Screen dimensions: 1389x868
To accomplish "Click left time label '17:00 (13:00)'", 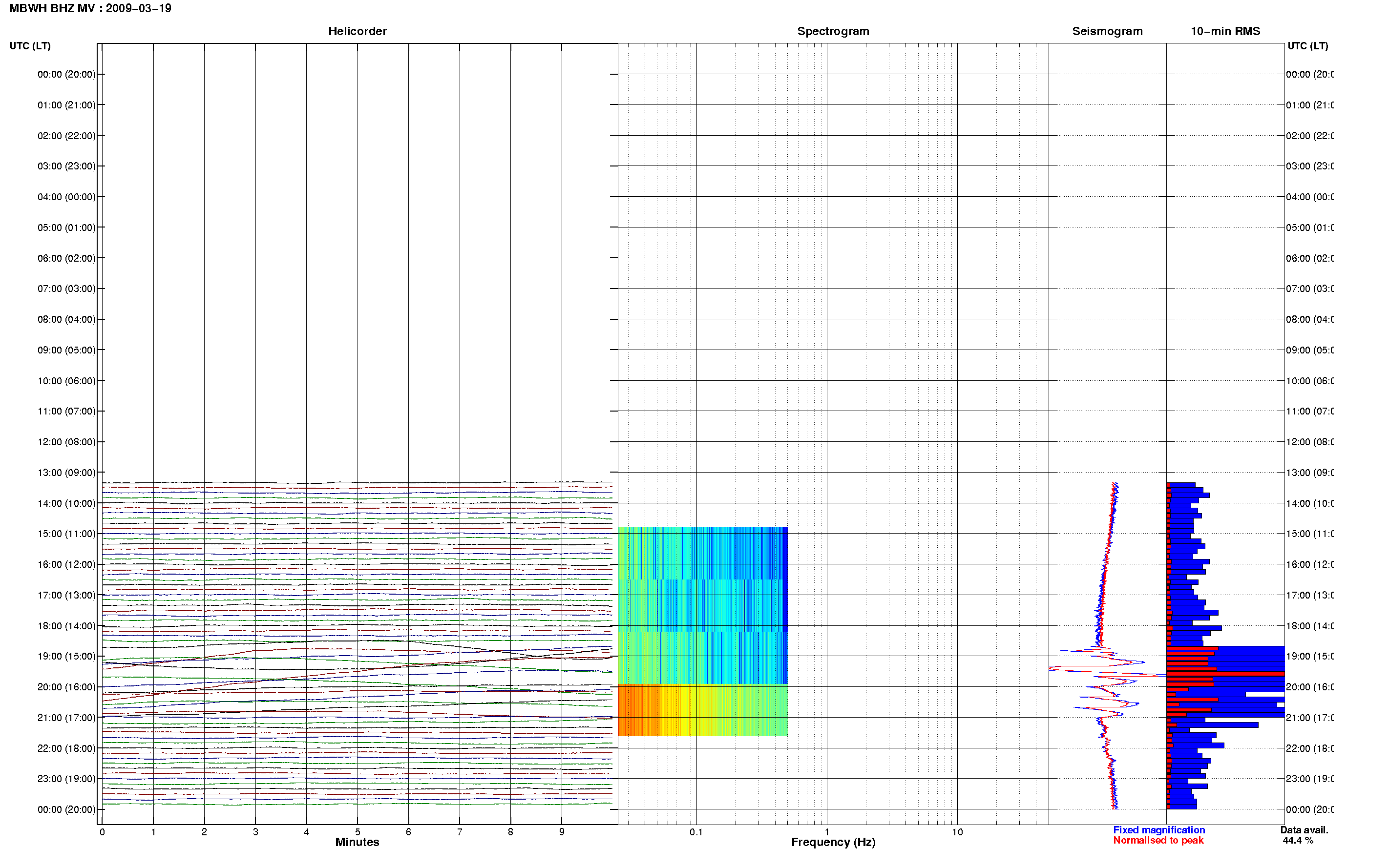I will point(66,595).
